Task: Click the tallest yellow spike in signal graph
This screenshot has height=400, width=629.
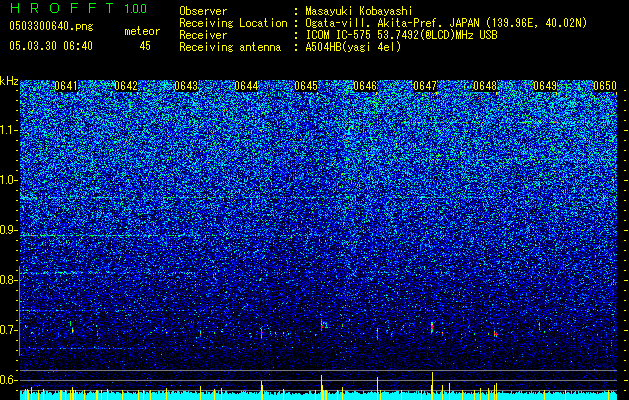Action: tap(432, 386)
